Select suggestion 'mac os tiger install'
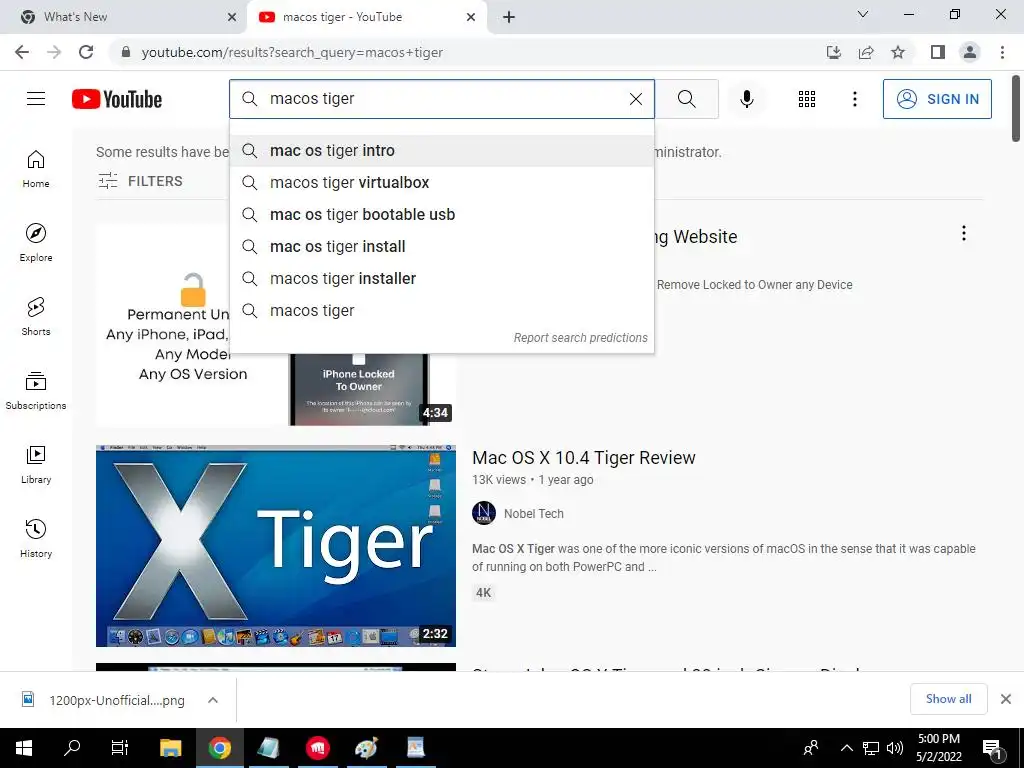The width and height of the screenshot is (1024, 768). [x=442, y=247]
